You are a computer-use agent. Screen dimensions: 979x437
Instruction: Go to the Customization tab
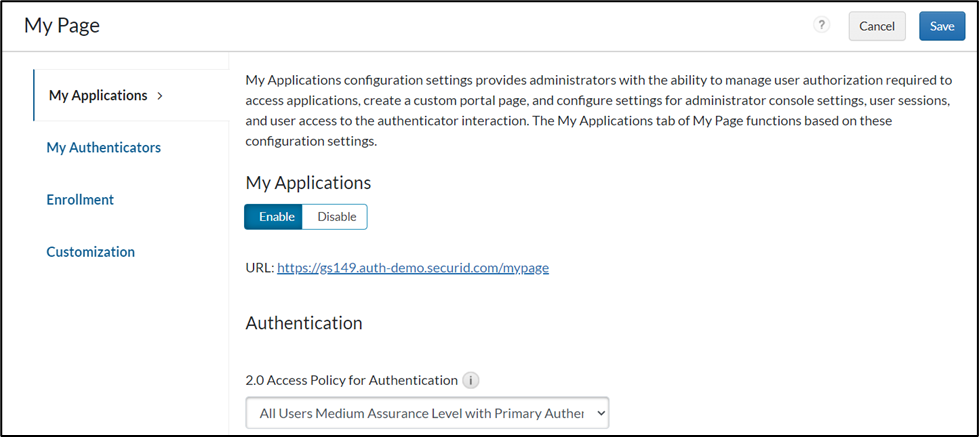click(90, 252)
